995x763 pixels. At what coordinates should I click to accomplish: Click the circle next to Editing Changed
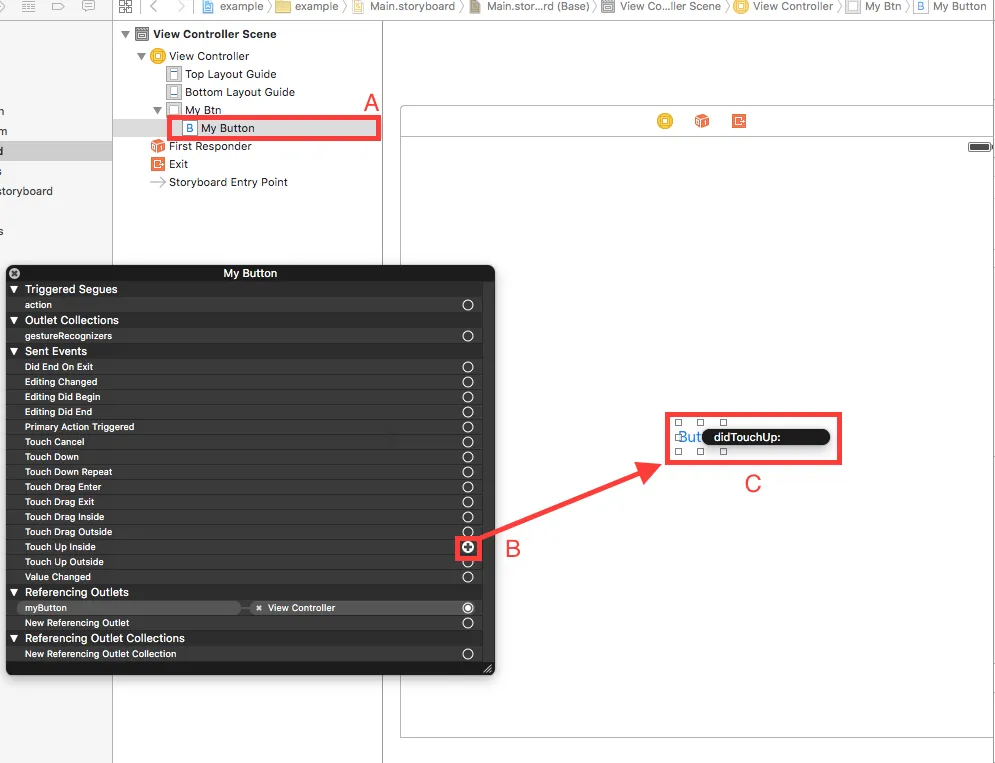click(x=468, y=382)
